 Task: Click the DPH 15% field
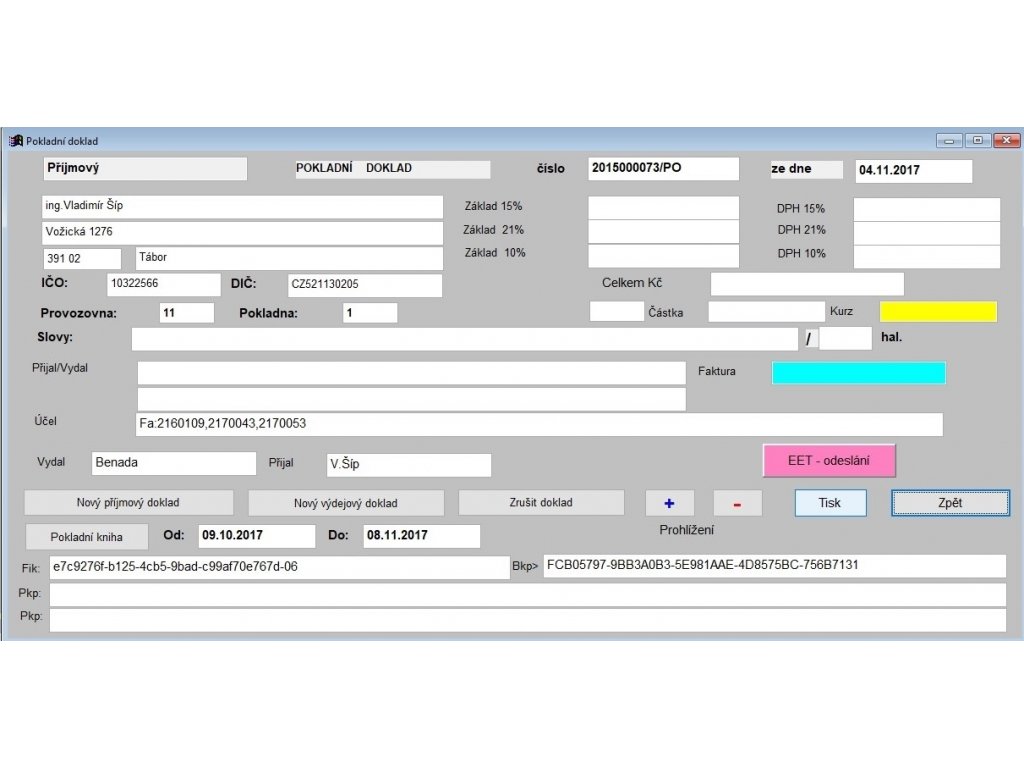(926, 210)
